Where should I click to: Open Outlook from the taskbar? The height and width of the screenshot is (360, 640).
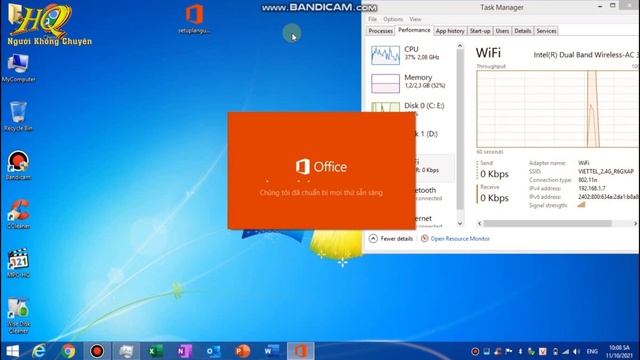pos(213,351)
